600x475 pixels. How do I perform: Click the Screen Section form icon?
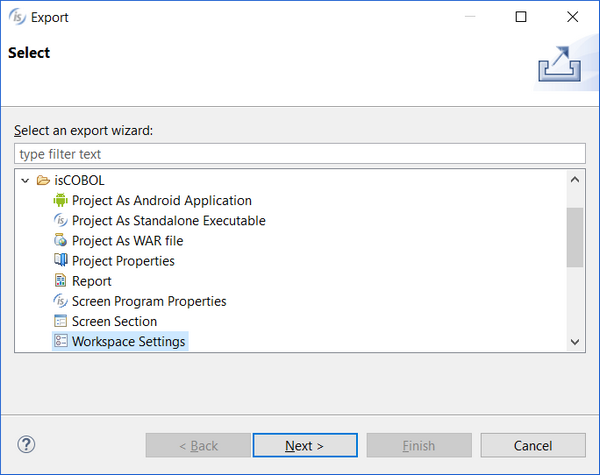pos(60,321)
